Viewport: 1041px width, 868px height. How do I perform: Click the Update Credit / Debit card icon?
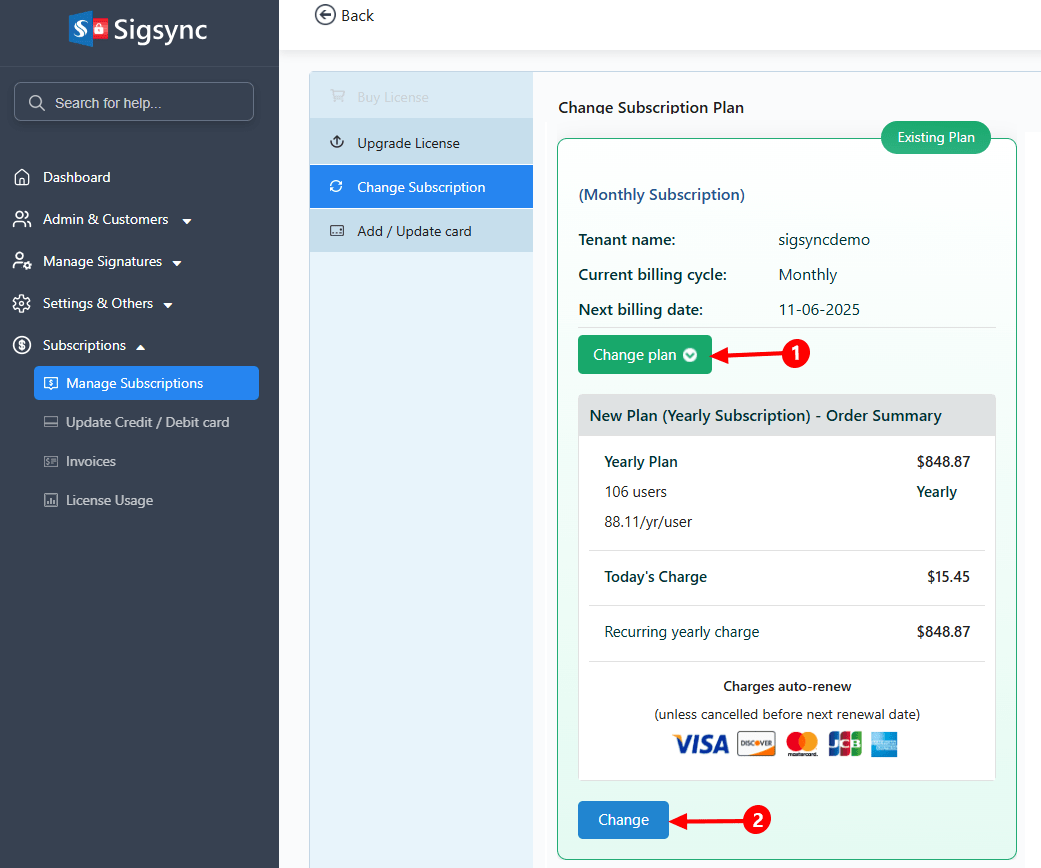[x=51, y=422]
